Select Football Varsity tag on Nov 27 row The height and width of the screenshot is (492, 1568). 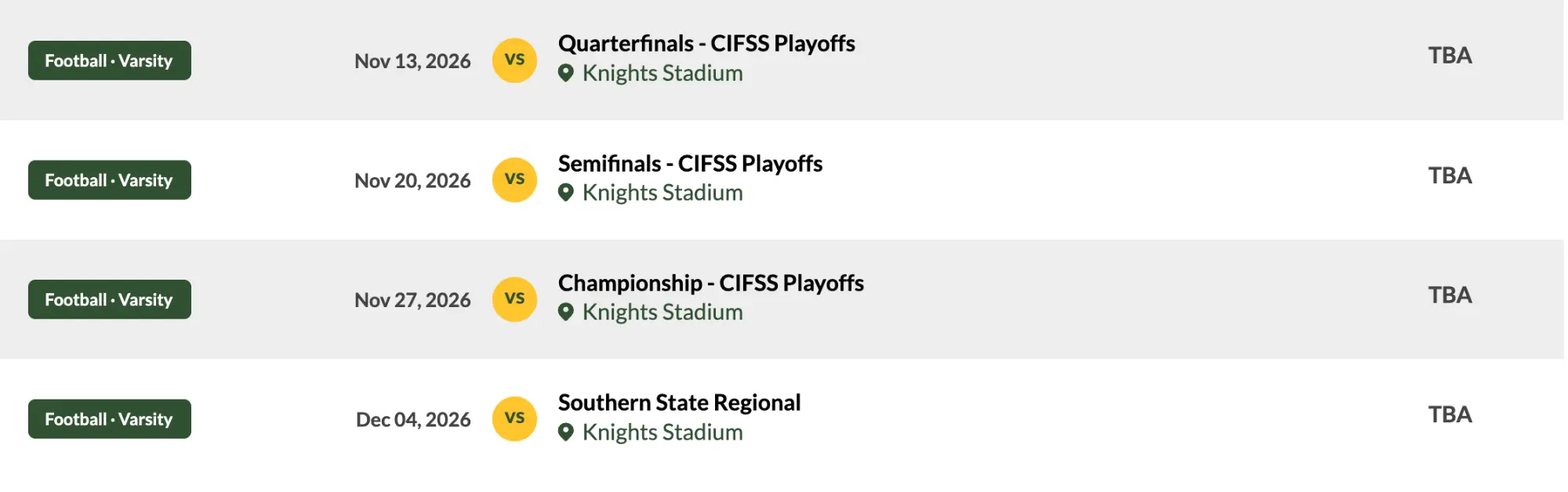pos(110,299)
